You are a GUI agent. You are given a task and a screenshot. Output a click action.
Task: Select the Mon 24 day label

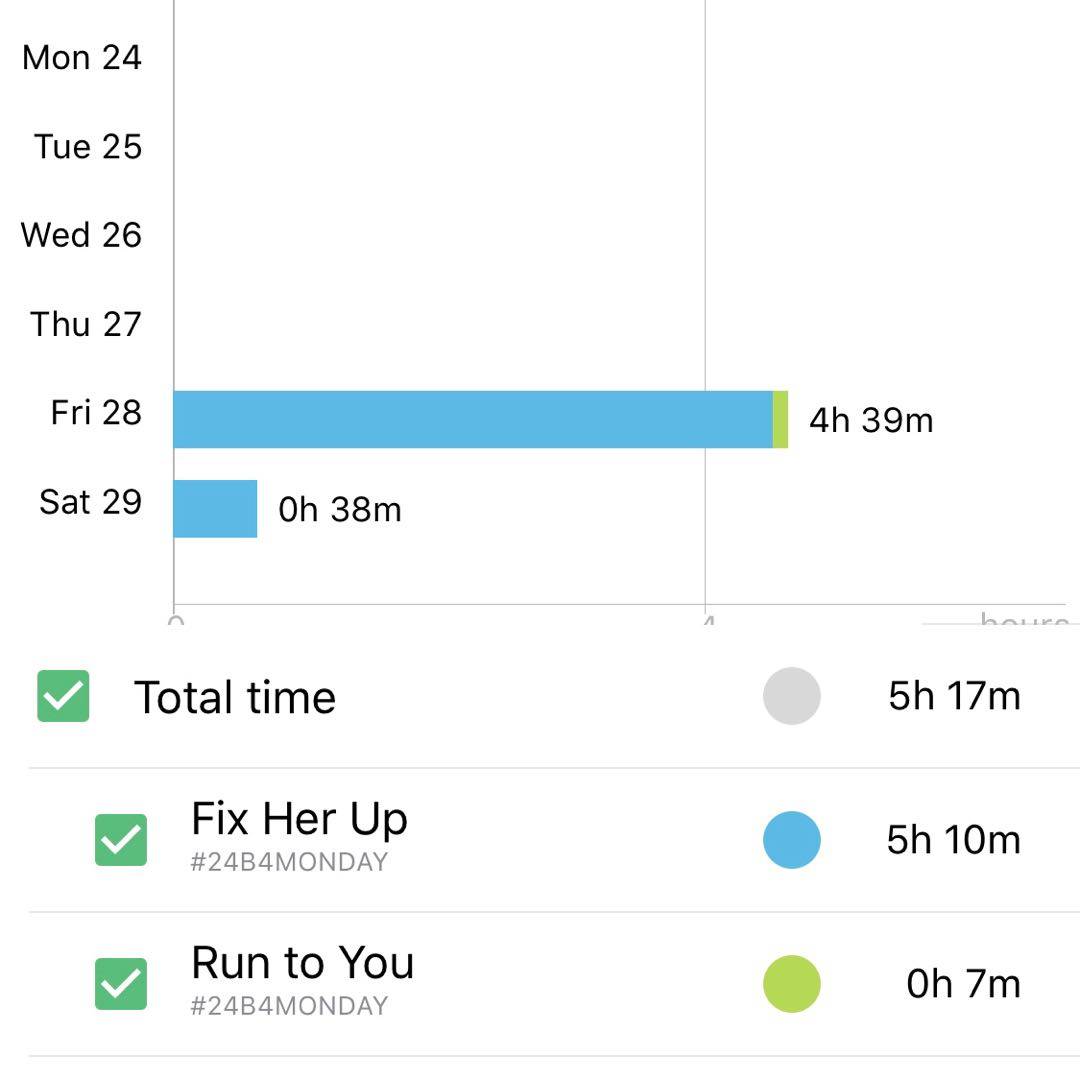tap(82, 58)
